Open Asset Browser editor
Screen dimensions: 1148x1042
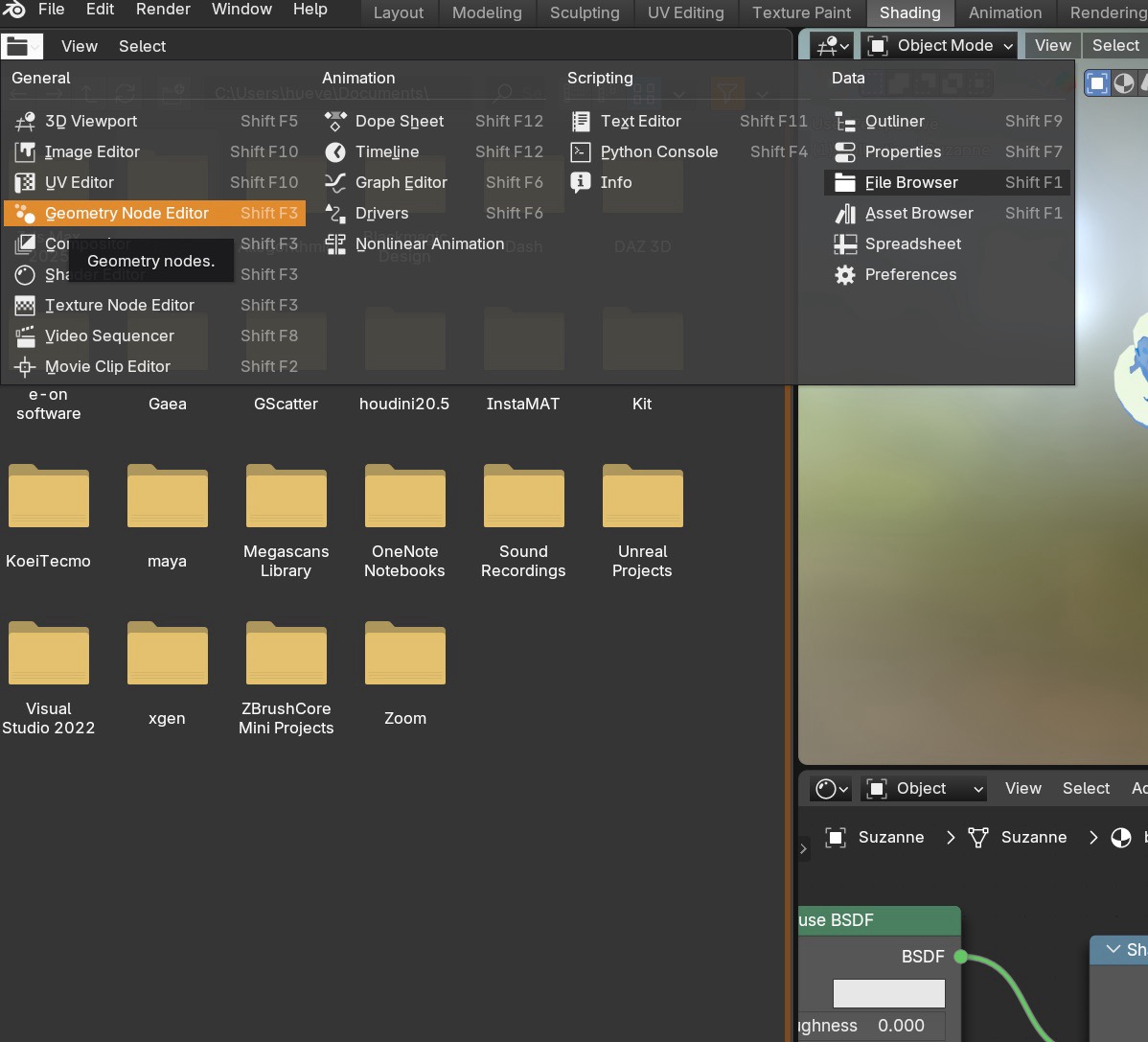coord(948,213)
